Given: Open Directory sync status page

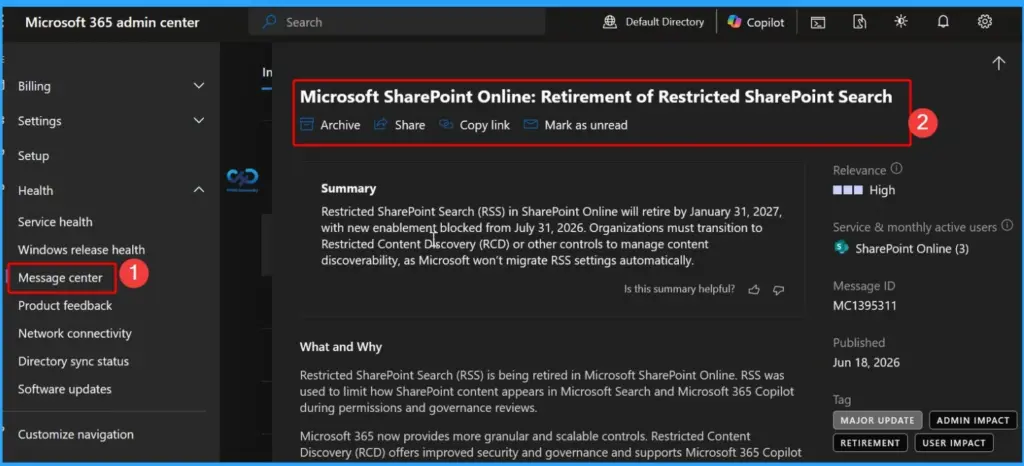Looking at the screenshot, I should coord(73,362).
